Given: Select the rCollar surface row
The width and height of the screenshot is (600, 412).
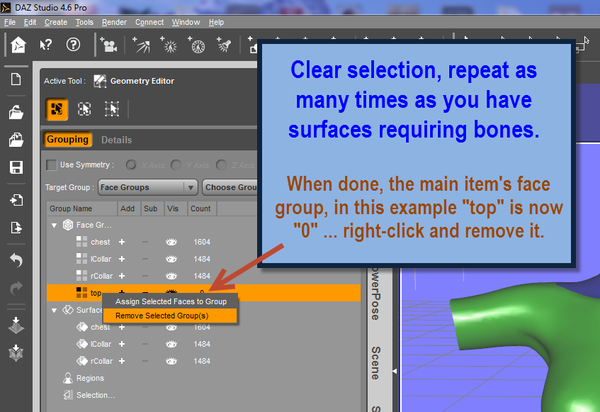Looking at the screenshot, I should 204,361.
